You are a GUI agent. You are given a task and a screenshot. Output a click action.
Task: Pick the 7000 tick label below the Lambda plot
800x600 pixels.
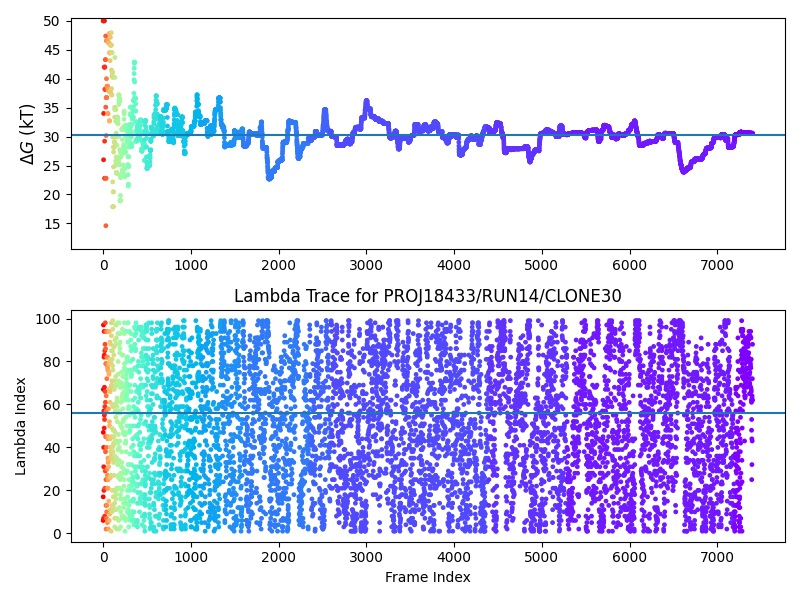(x=717, y=556)
